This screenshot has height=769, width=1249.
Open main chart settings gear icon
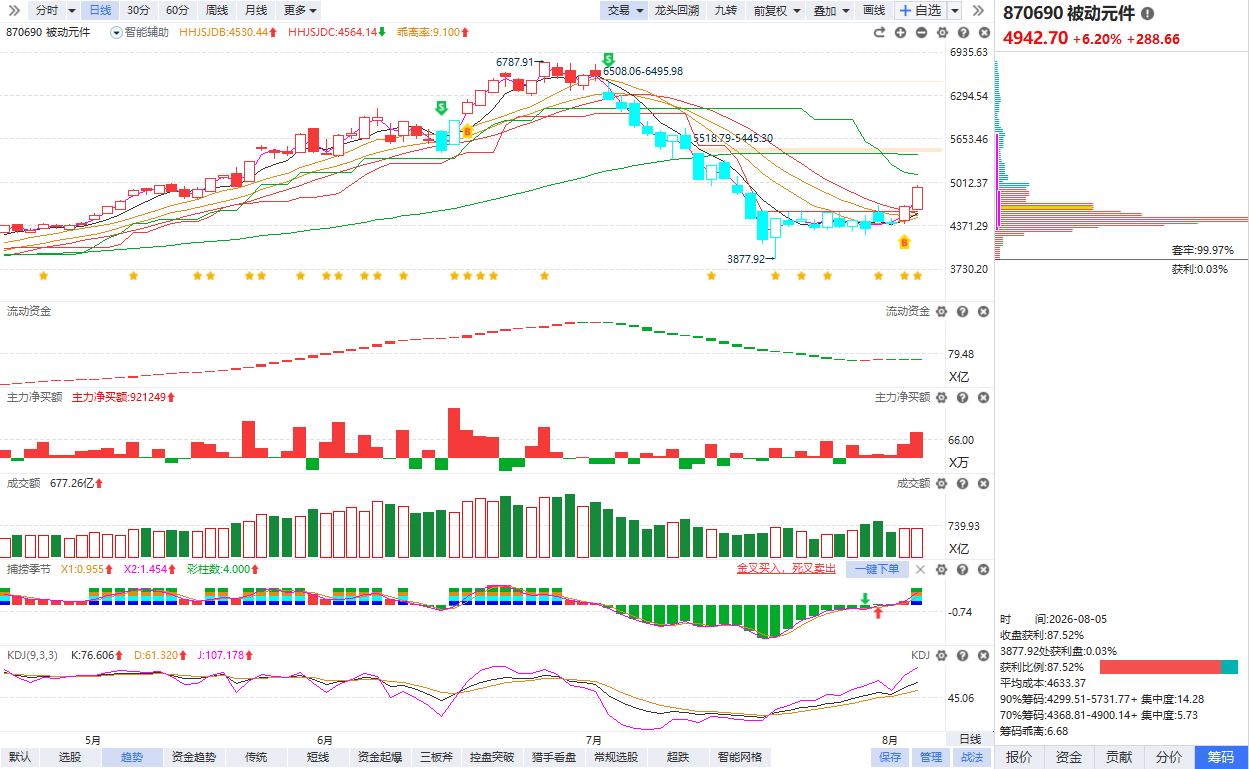941,32
